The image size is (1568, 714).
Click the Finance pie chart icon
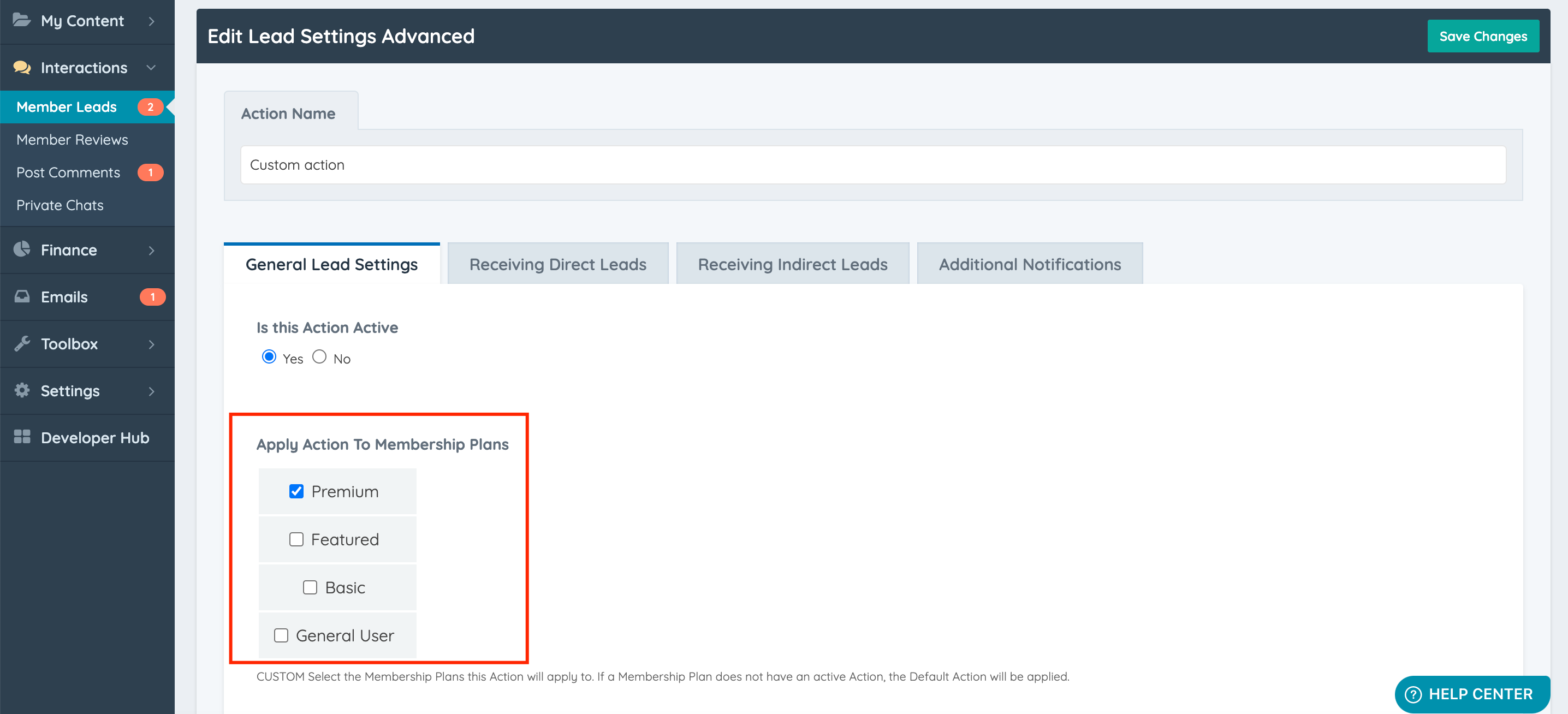[x=22, y=249]
